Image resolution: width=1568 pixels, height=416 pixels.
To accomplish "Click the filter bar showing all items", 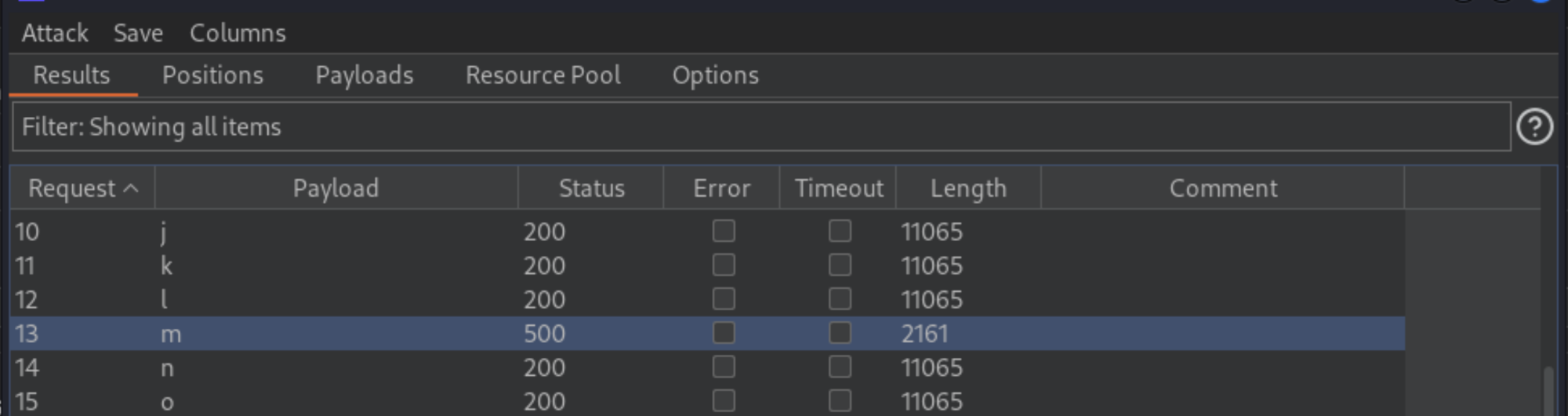I will coord(760,126).
